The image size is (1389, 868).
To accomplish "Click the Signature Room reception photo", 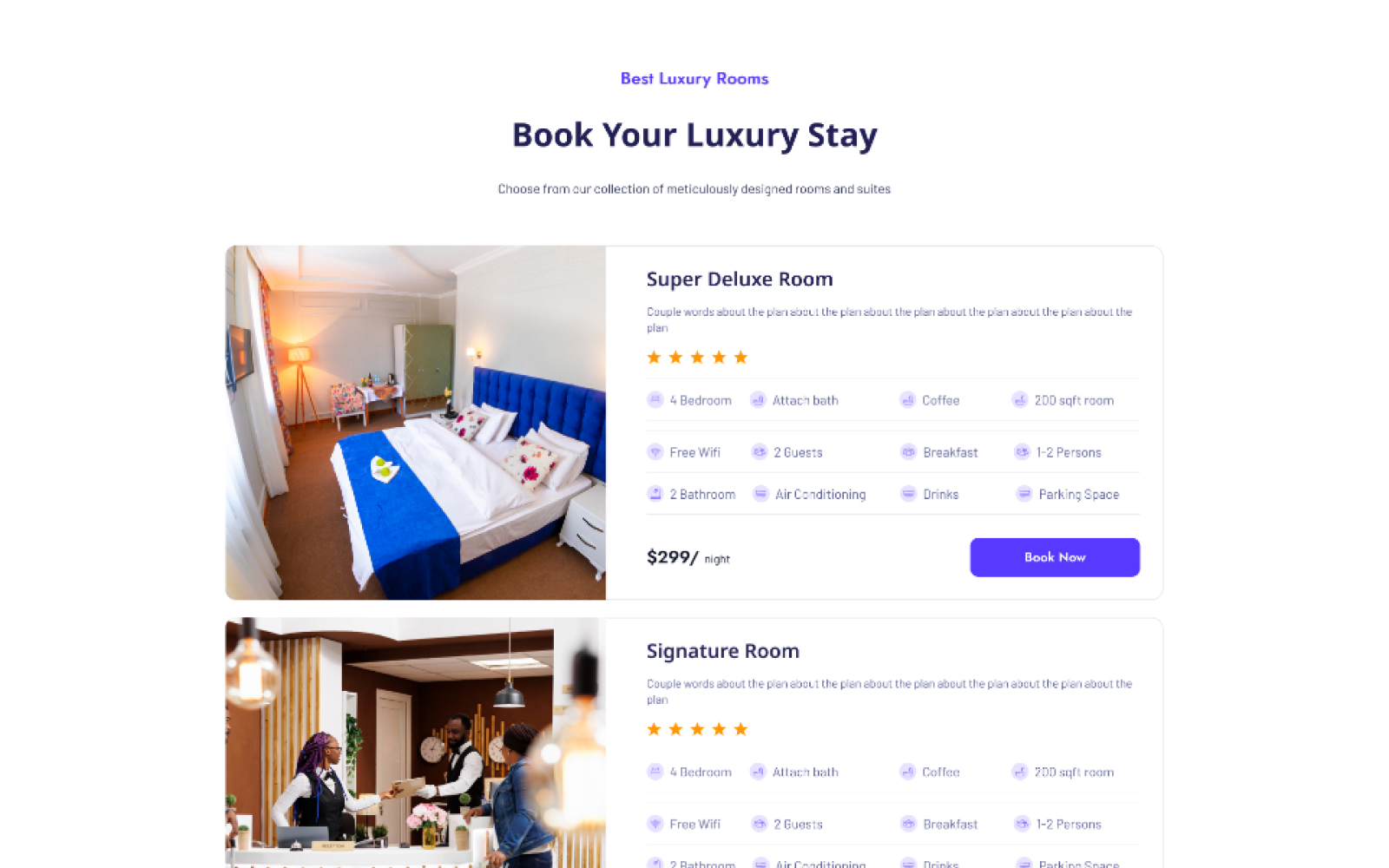I will [416, 743].
